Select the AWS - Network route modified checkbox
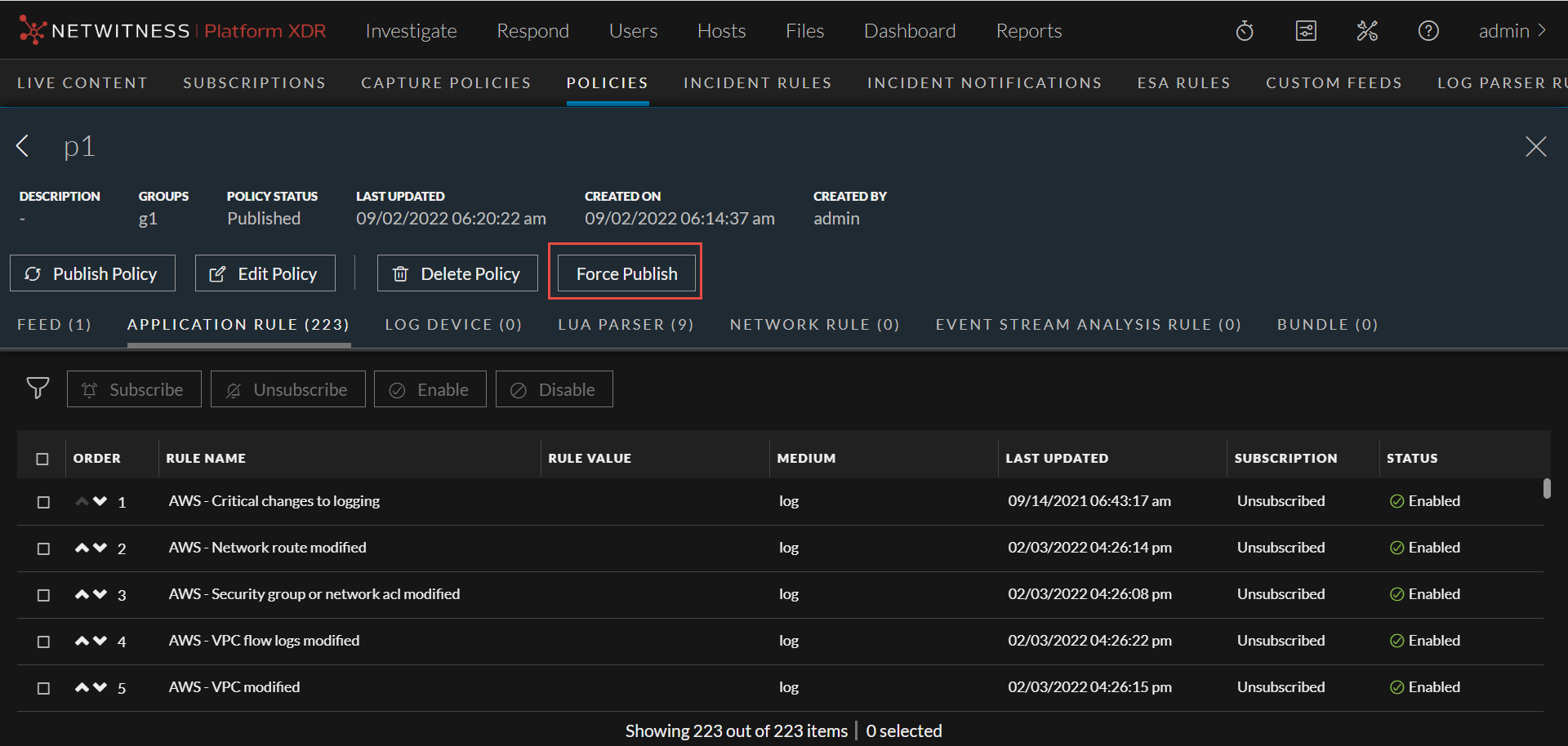Image resolution: width=1568 pixels, height=746 pixels. click(43, 548)
